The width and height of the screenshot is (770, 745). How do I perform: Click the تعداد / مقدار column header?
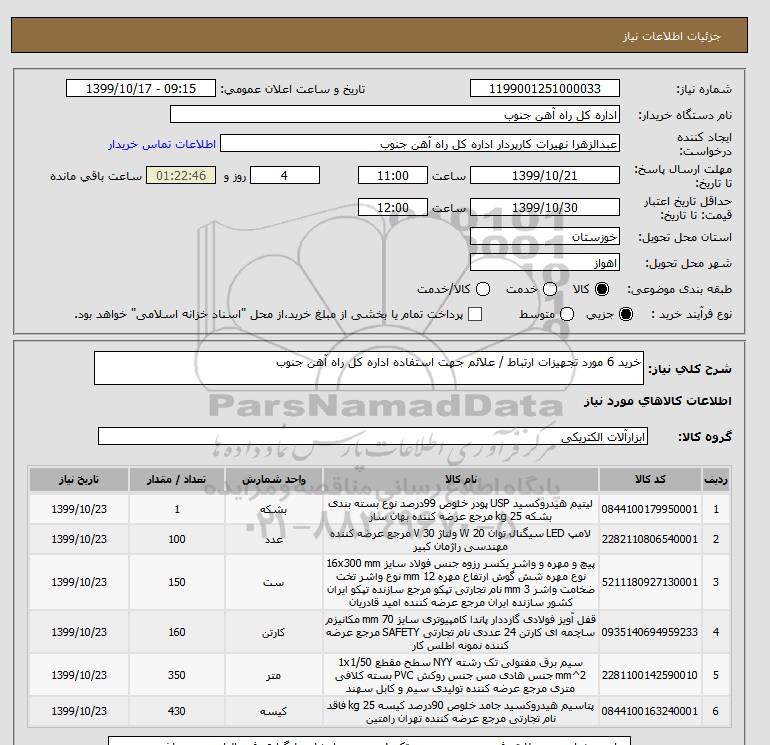[177, 479]
